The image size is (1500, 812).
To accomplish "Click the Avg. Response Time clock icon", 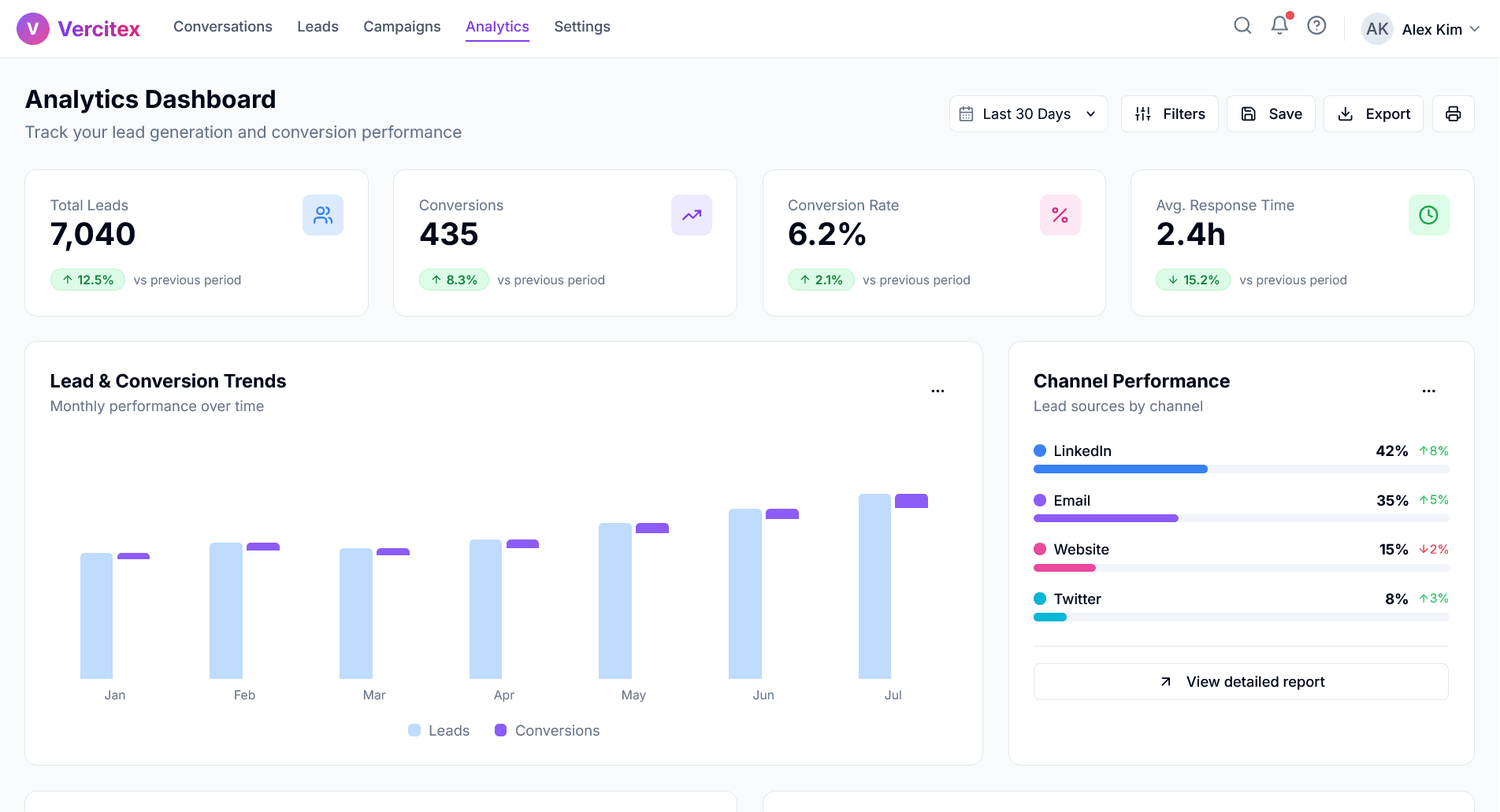I will pos(1428,214).
